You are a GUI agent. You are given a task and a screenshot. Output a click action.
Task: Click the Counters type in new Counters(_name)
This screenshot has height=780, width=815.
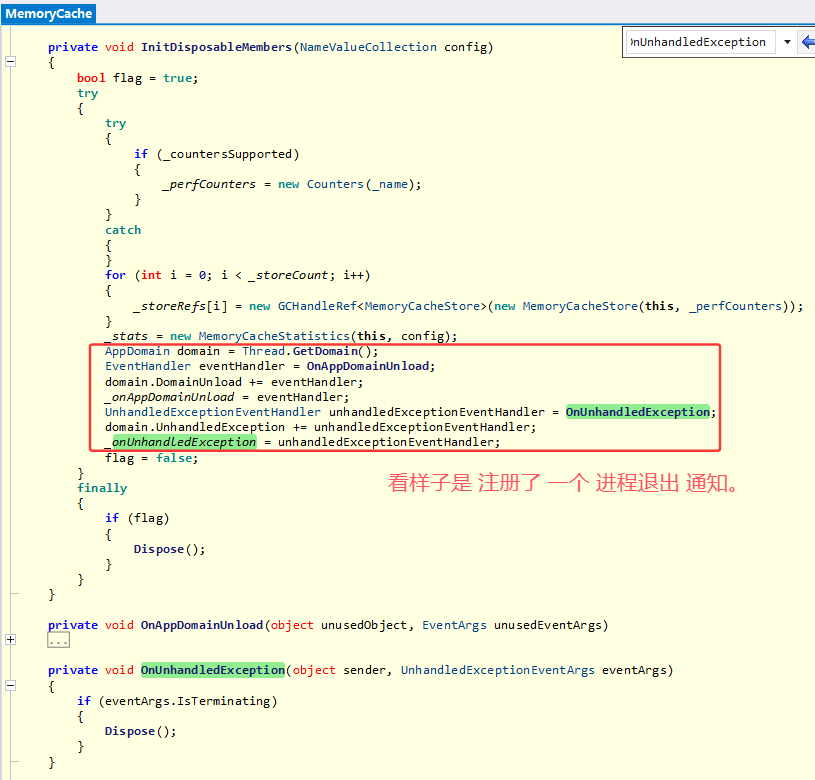[x=335, y=184]
